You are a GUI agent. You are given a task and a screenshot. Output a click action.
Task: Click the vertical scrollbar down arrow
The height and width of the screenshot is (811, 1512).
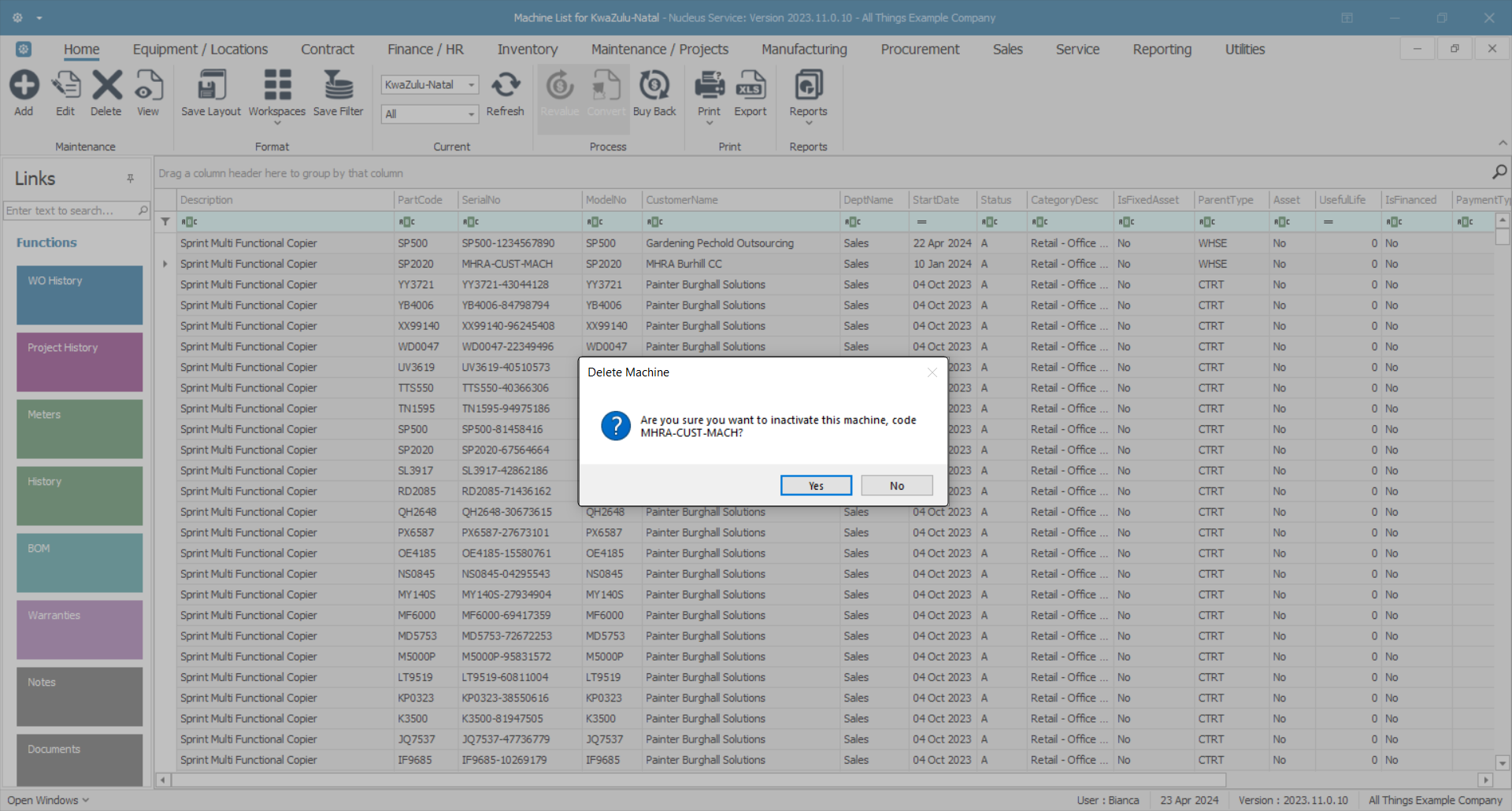1503,762
